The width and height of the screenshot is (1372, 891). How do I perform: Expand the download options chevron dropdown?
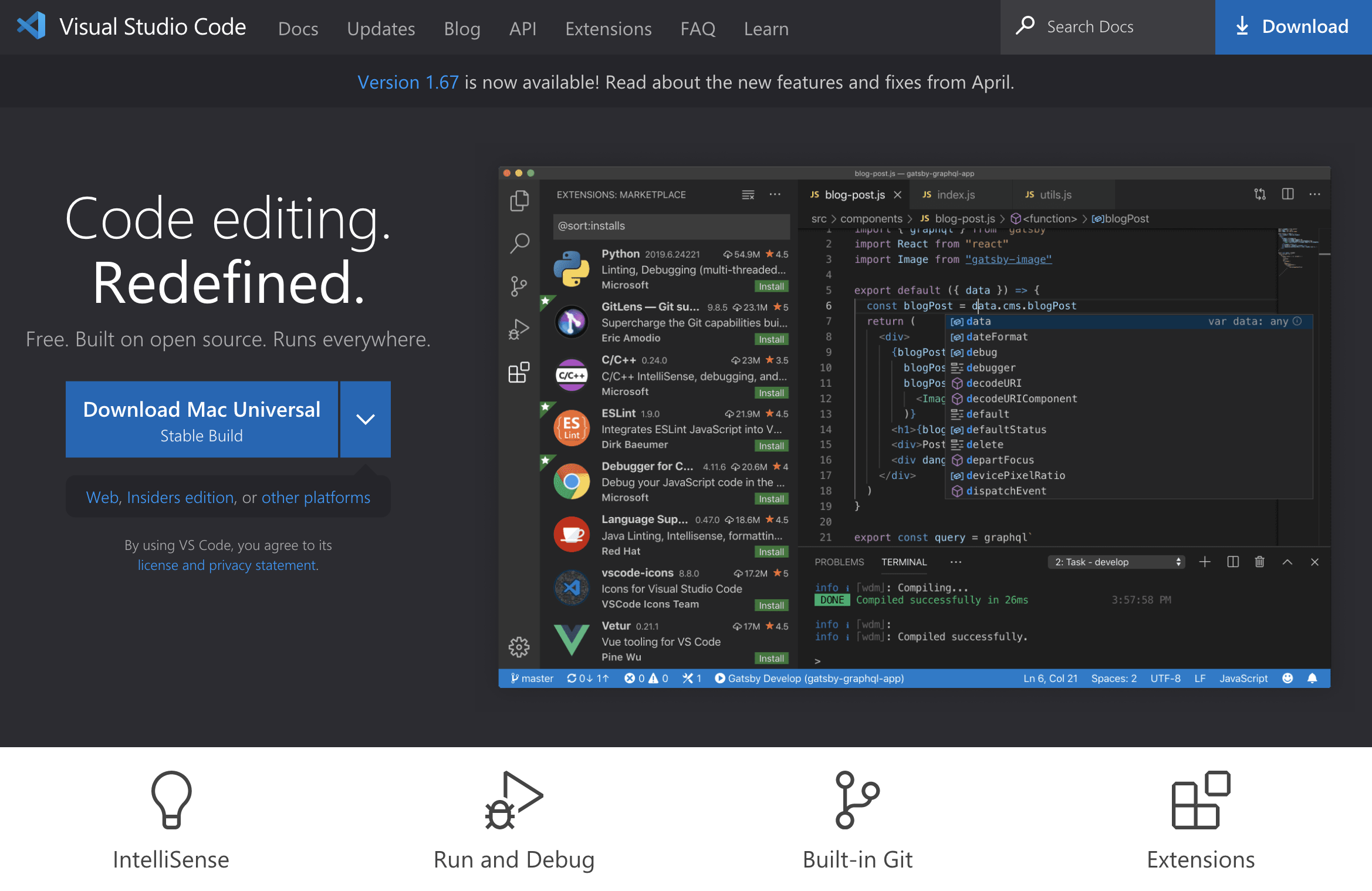[365, 419]
